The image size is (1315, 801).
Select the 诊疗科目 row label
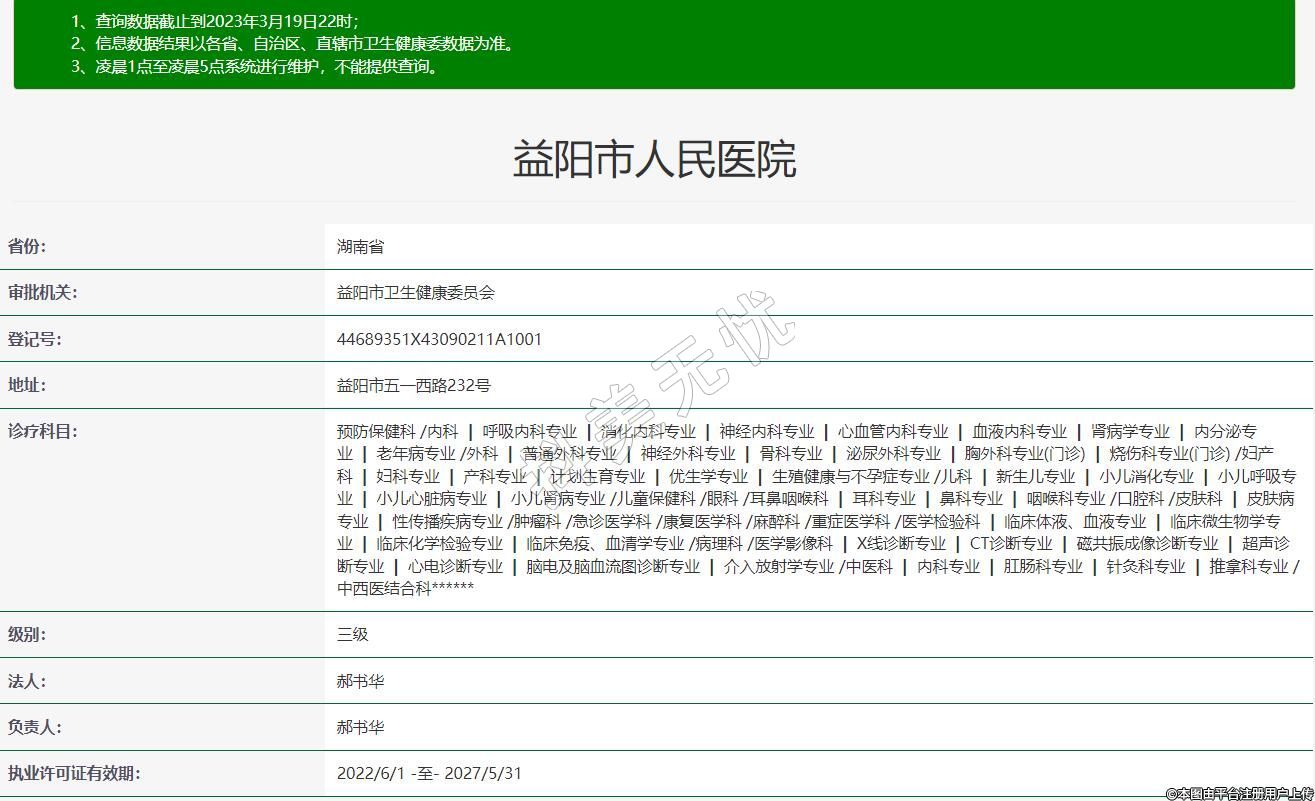point(42,431)
